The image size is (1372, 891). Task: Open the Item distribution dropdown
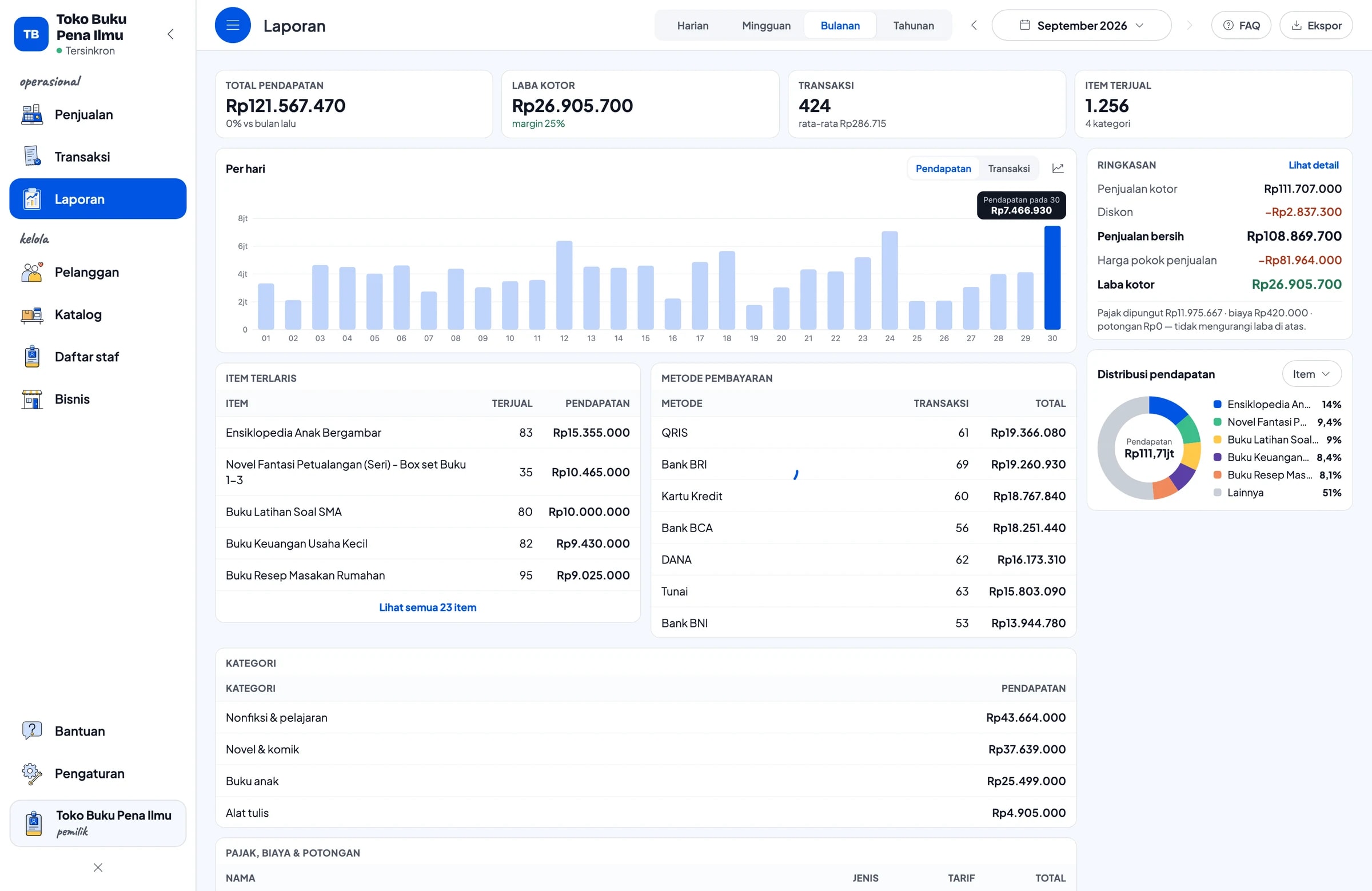pos(1311,374)
